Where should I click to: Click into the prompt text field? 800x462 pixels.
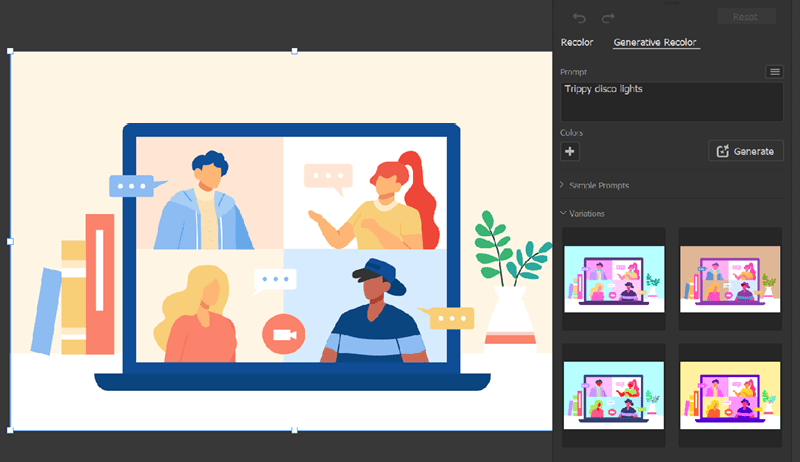tap(671, 102)
